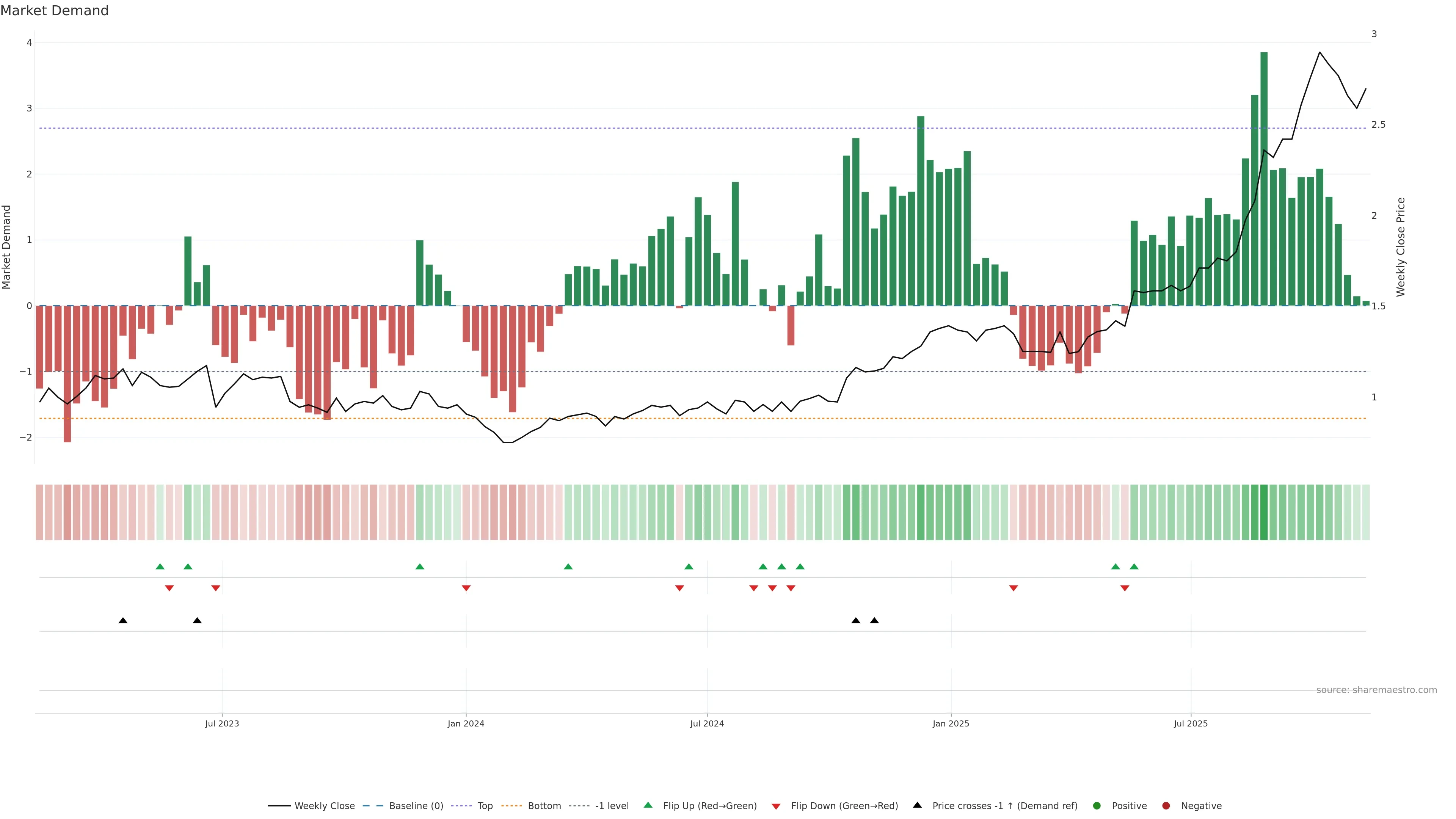Screen dimensions: 1456x819
Task: Toggle the Top legend entry
Action: click(485, 805)
